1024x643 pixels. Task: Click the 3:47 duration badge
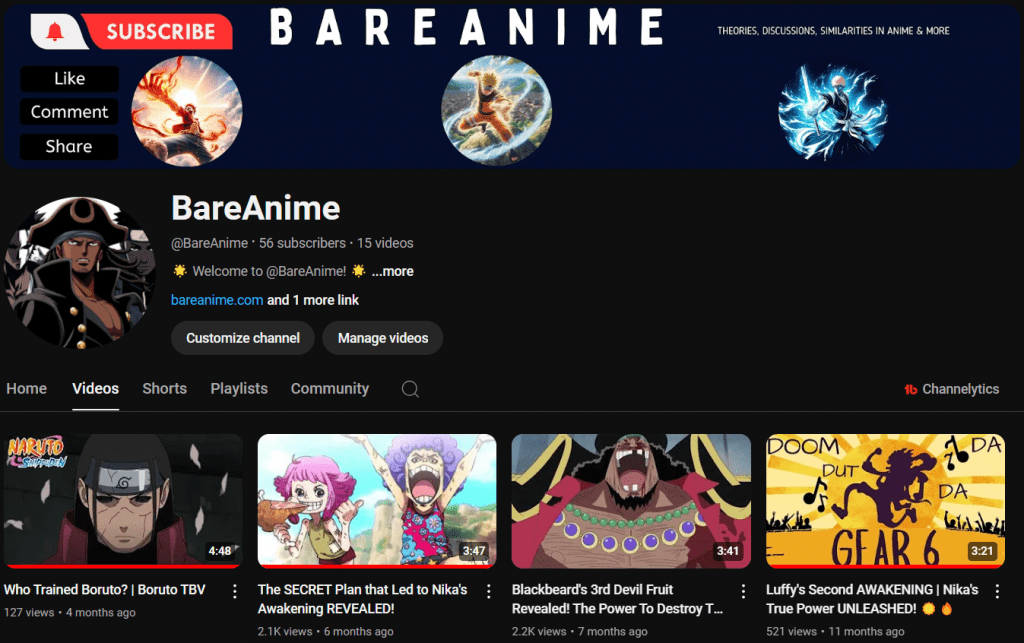pyautogui.click(x=474, y=551)
